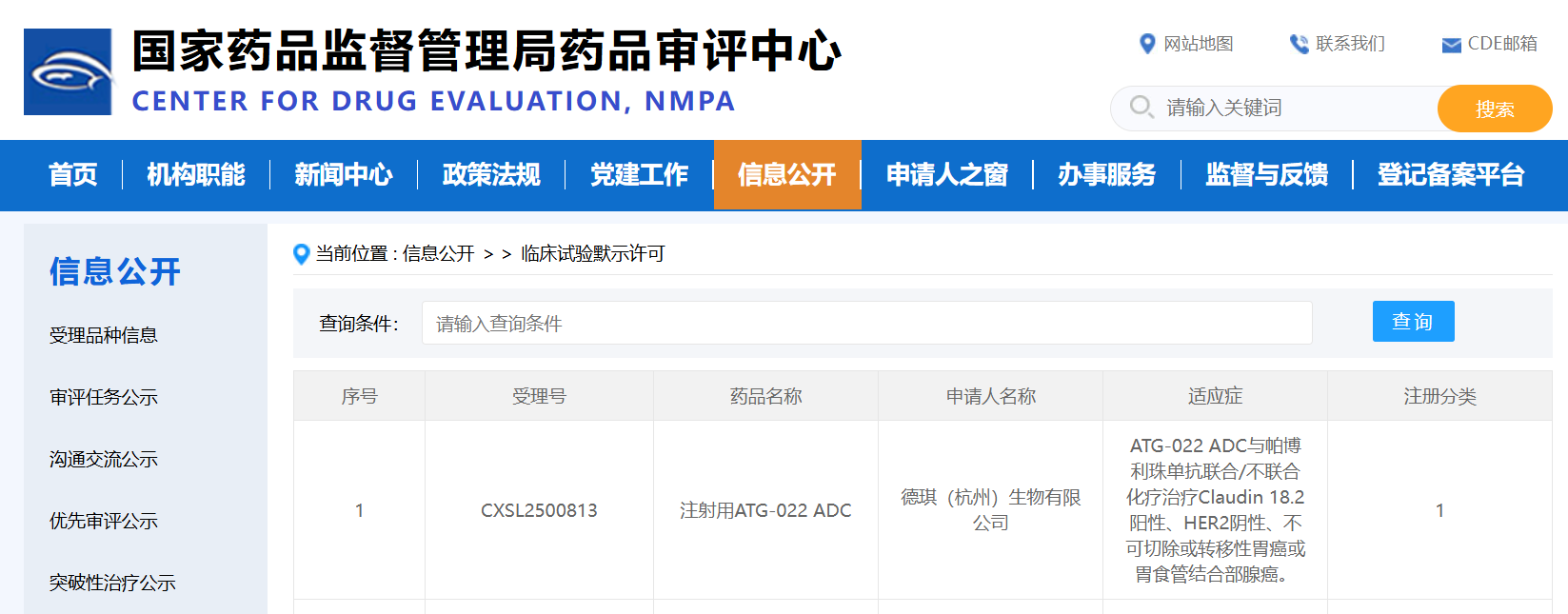The image size is (1568, 614).
Task: Click the CDE mailbox envelope icon
Action: coord(1451,45)
